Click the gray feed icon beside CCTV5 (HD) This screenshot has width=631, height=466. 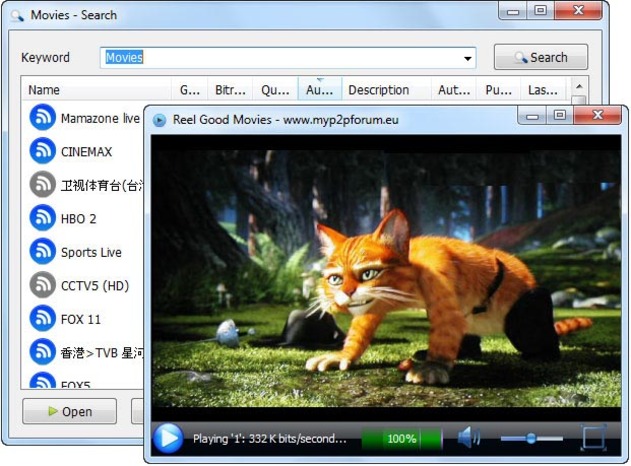[42, 285]
